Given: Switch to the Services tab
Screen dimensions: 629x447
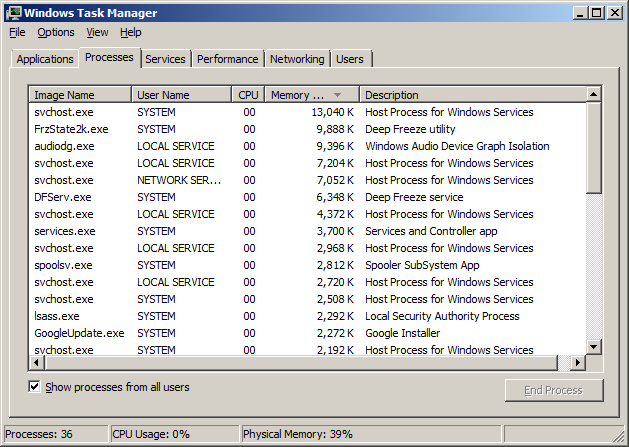Looking at the screenshot, I should tap(165, 59).
